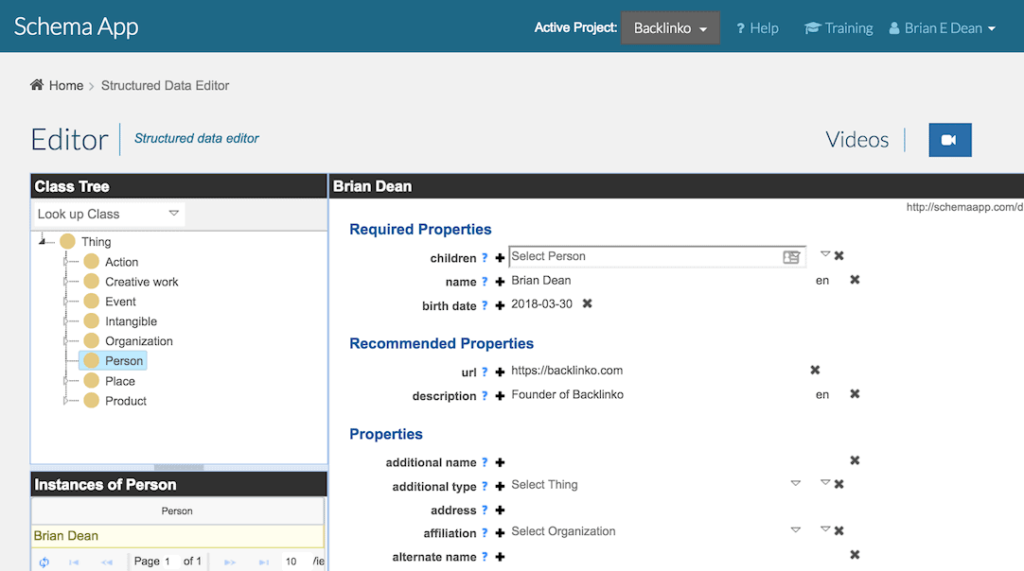
Task: Expand the Creative work class node
Action: tap(65, 282)
